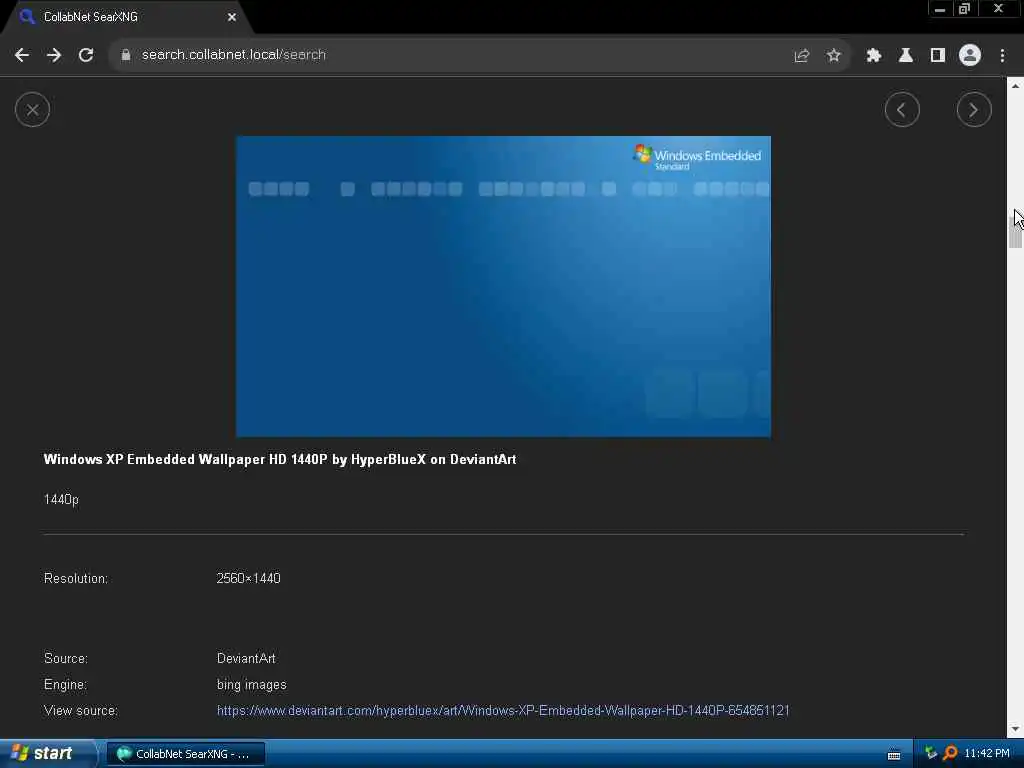Click the DeviantArt source value

point(246,658)
